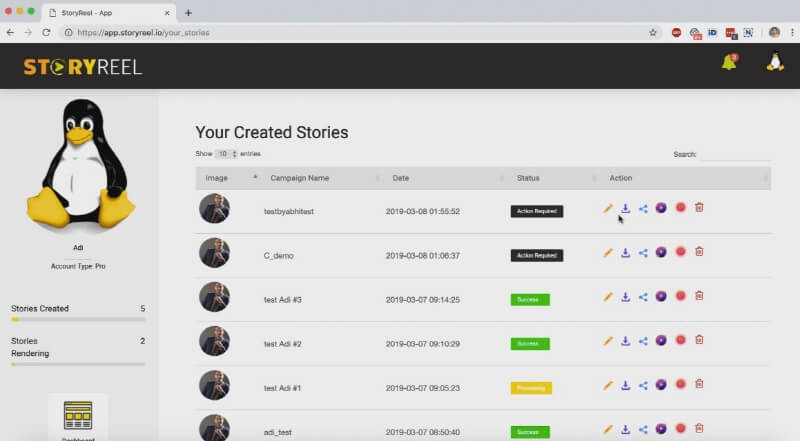Switch to the StoryReel - App browser tab
This screenshot has width=800, height=441.
(109, 13)
